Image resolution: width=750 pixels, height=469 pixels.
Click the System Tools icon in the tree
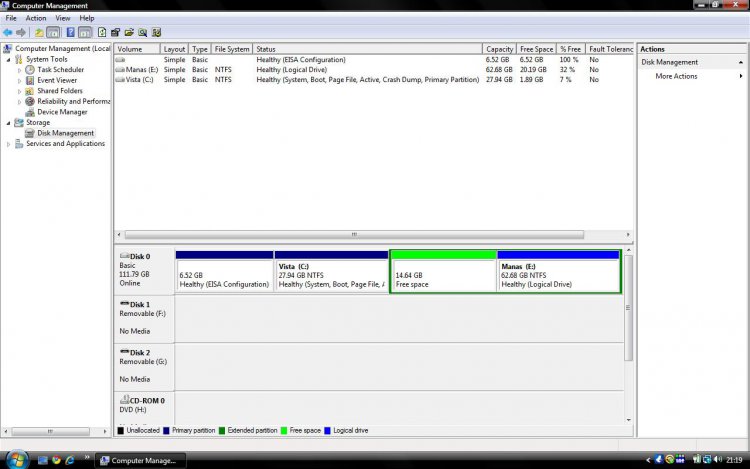[x=19, y=59]
